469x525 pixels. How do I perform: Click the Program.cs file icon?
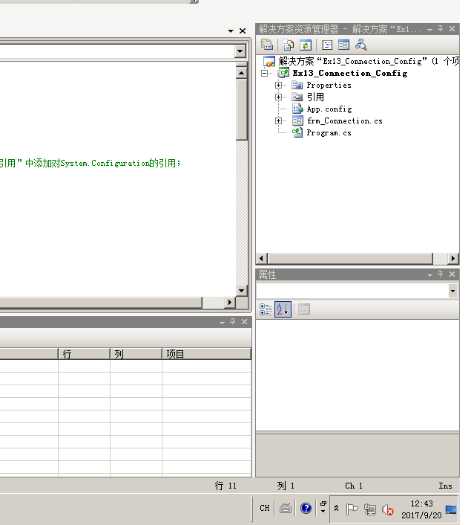click(297, 133)
